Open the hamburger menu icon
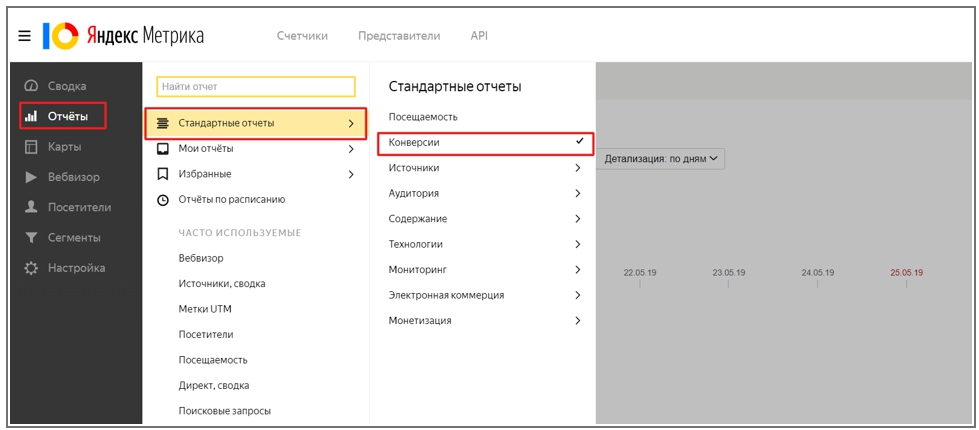 [x=24, y=37]
